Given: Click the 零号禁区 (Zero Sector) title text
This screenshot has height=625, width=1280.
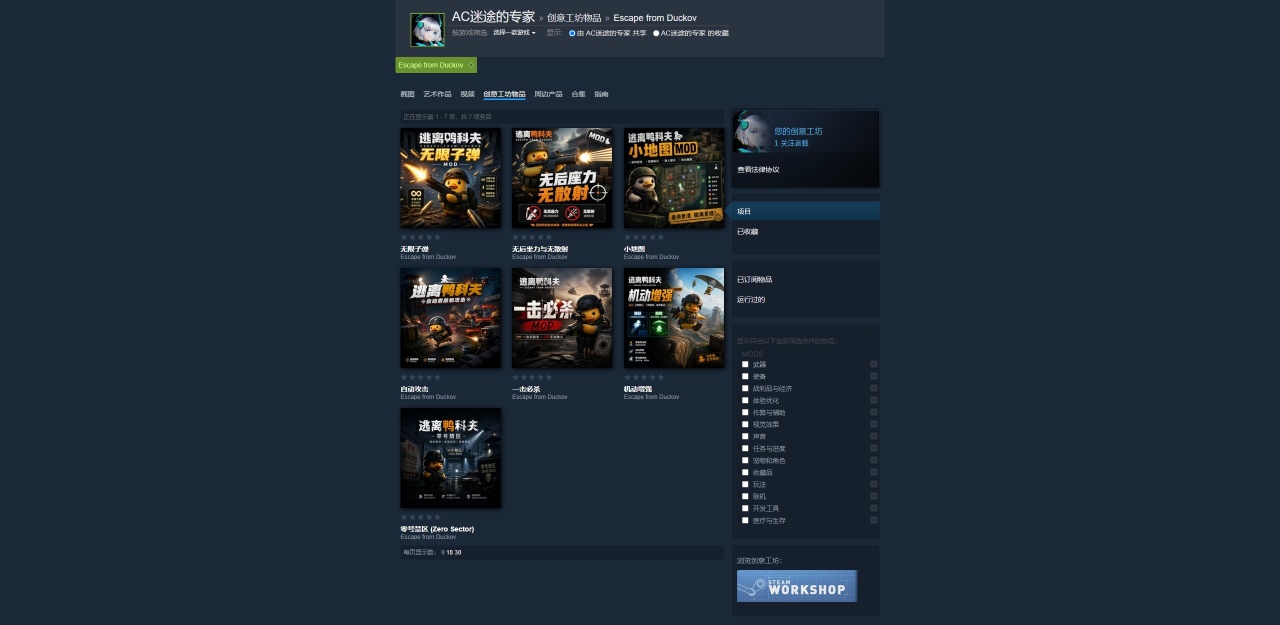Looking at the screenshot, I should pos(437,529).
